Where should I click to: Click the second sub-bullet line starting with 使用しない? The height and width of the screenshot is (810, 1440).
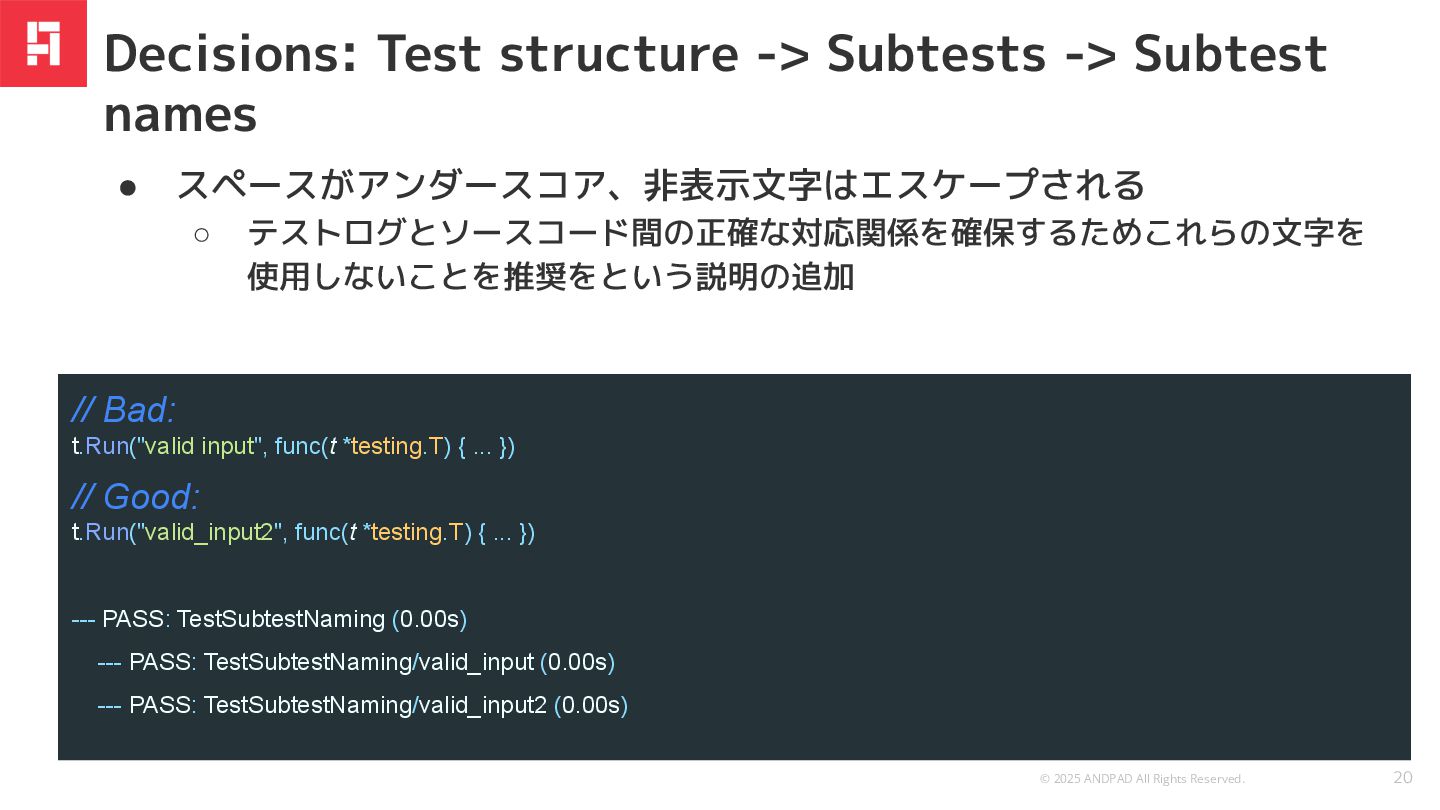point(550,277)
